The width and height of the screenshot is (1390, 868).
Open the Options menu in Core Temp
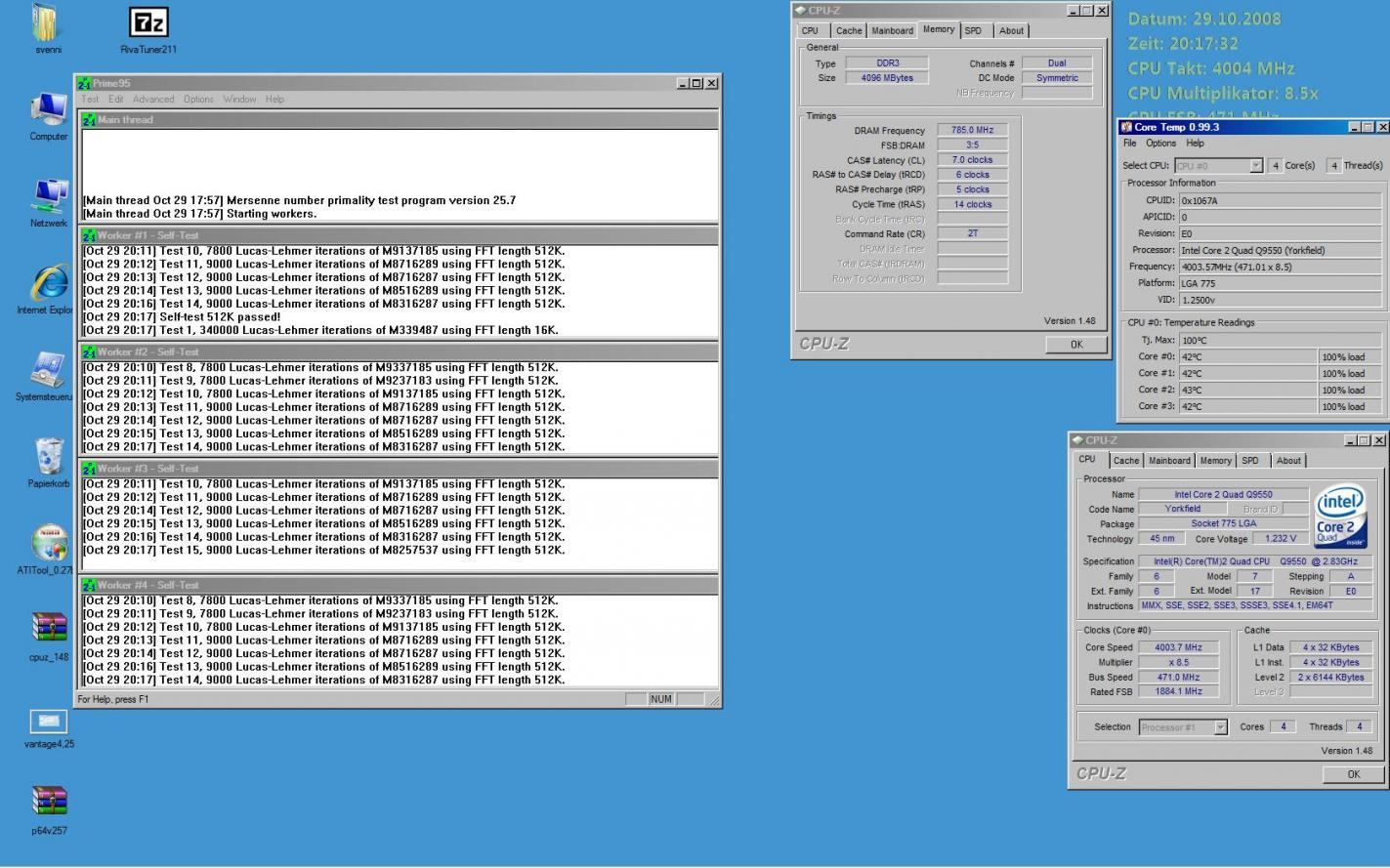point(1160,144)
